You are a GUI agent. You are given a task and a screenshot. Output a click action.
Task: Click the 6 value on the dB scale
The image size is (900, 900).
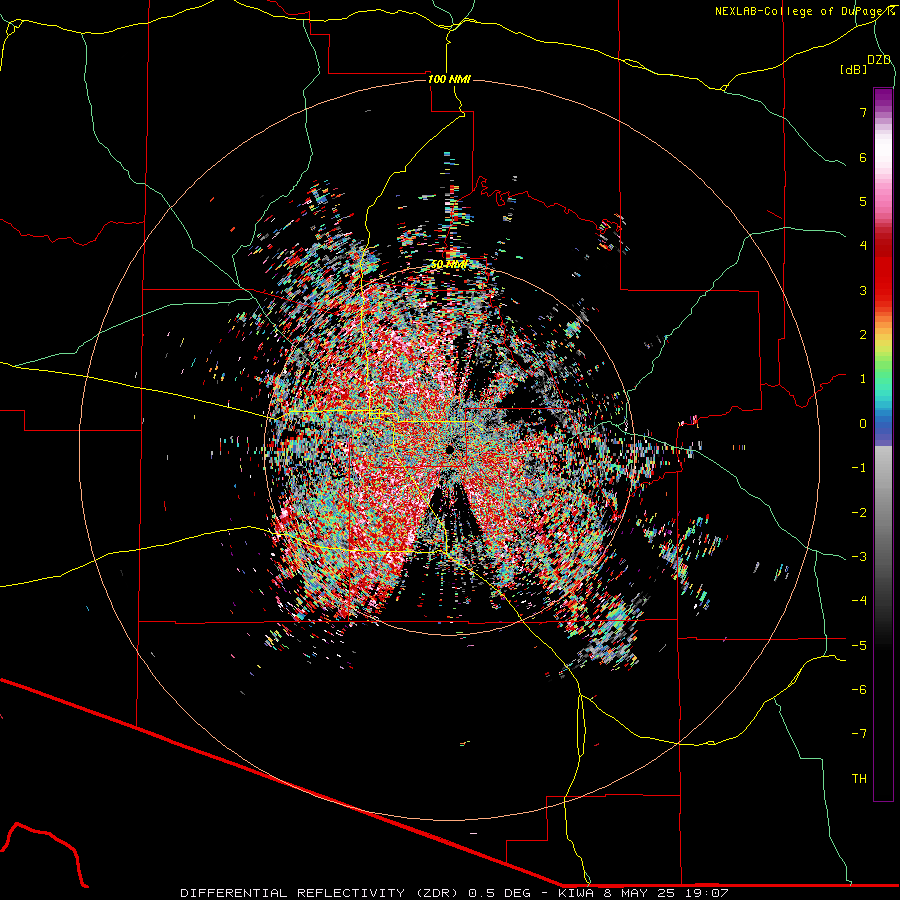(863, 157)
